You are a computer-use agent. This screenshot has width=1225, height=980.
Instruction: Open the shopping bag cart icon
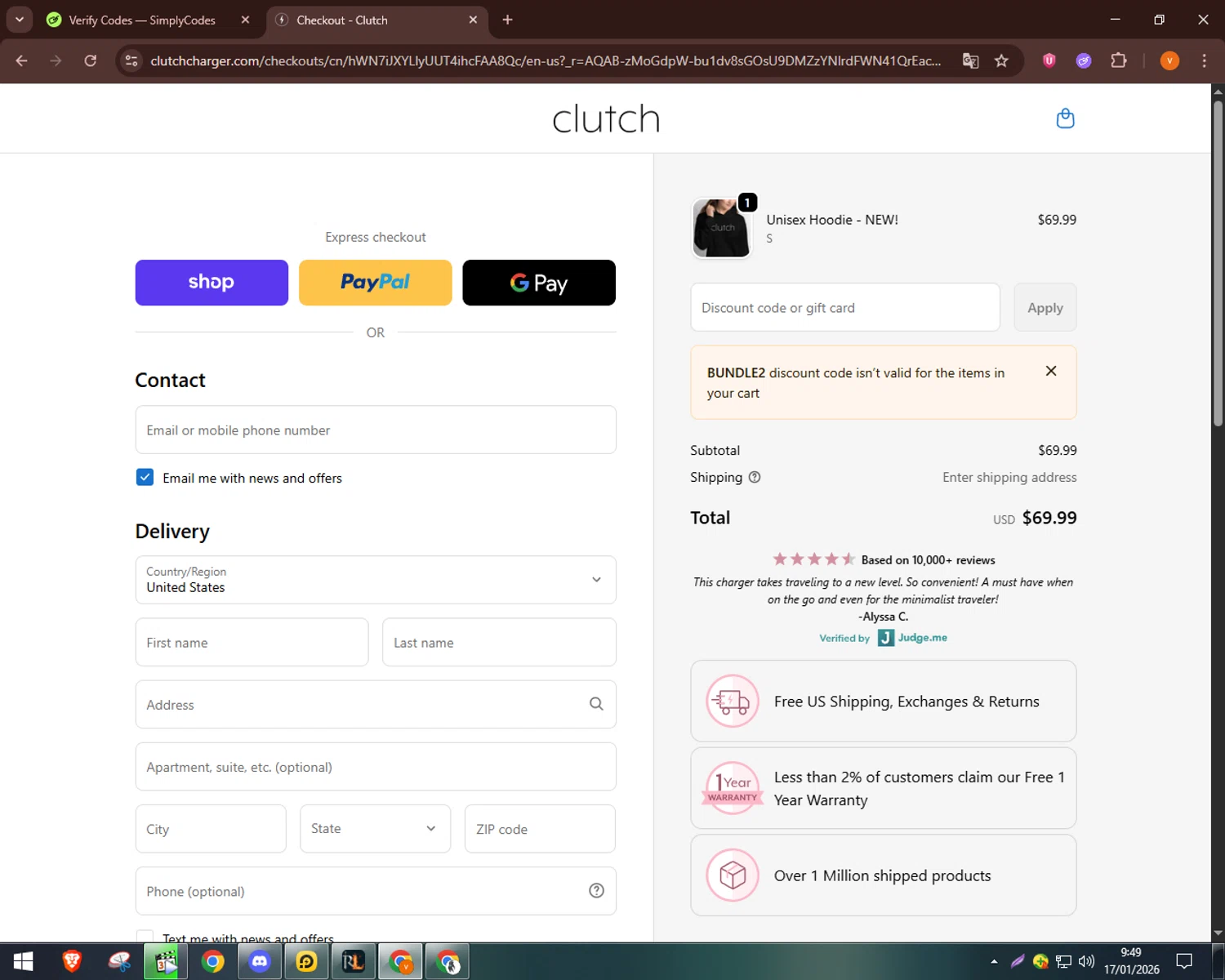coord(1065,118)
